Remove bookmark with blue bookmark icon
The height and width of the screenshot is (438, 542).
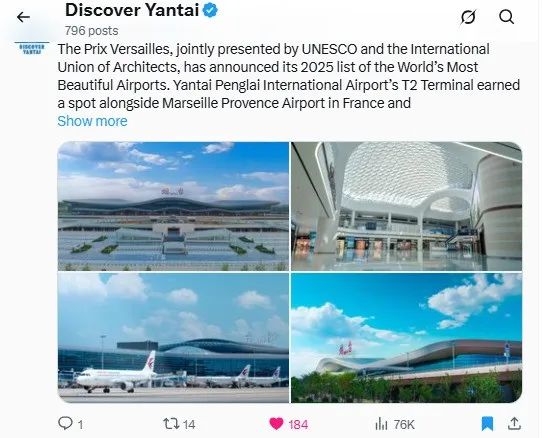point(487,424)
